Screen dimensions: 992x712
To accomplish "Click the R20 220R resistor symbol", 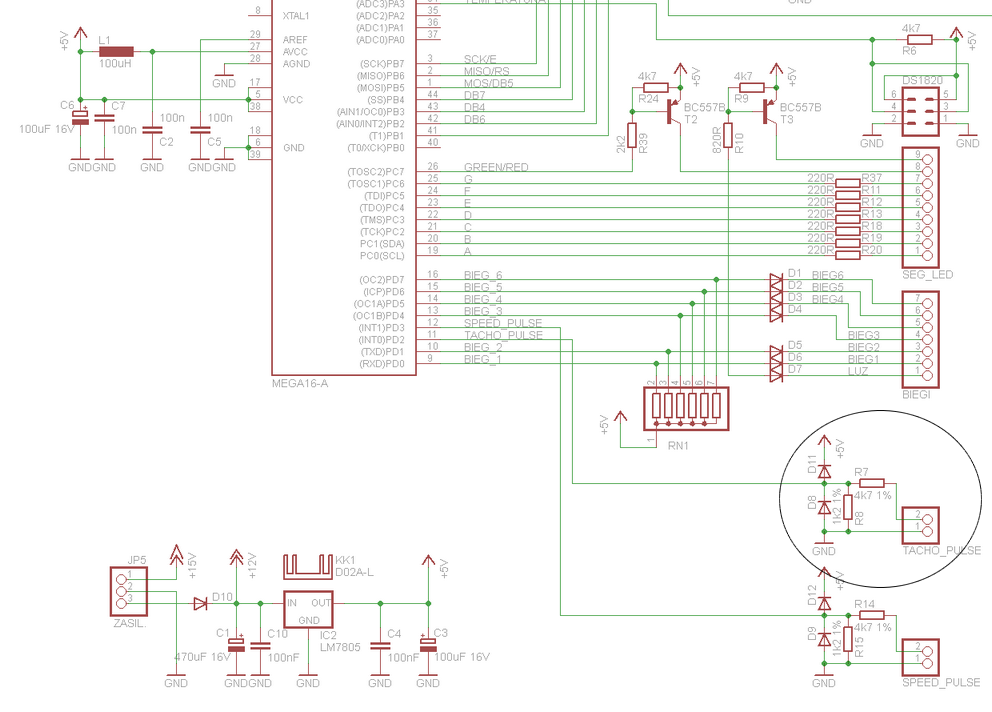I will tap(848, 256).
